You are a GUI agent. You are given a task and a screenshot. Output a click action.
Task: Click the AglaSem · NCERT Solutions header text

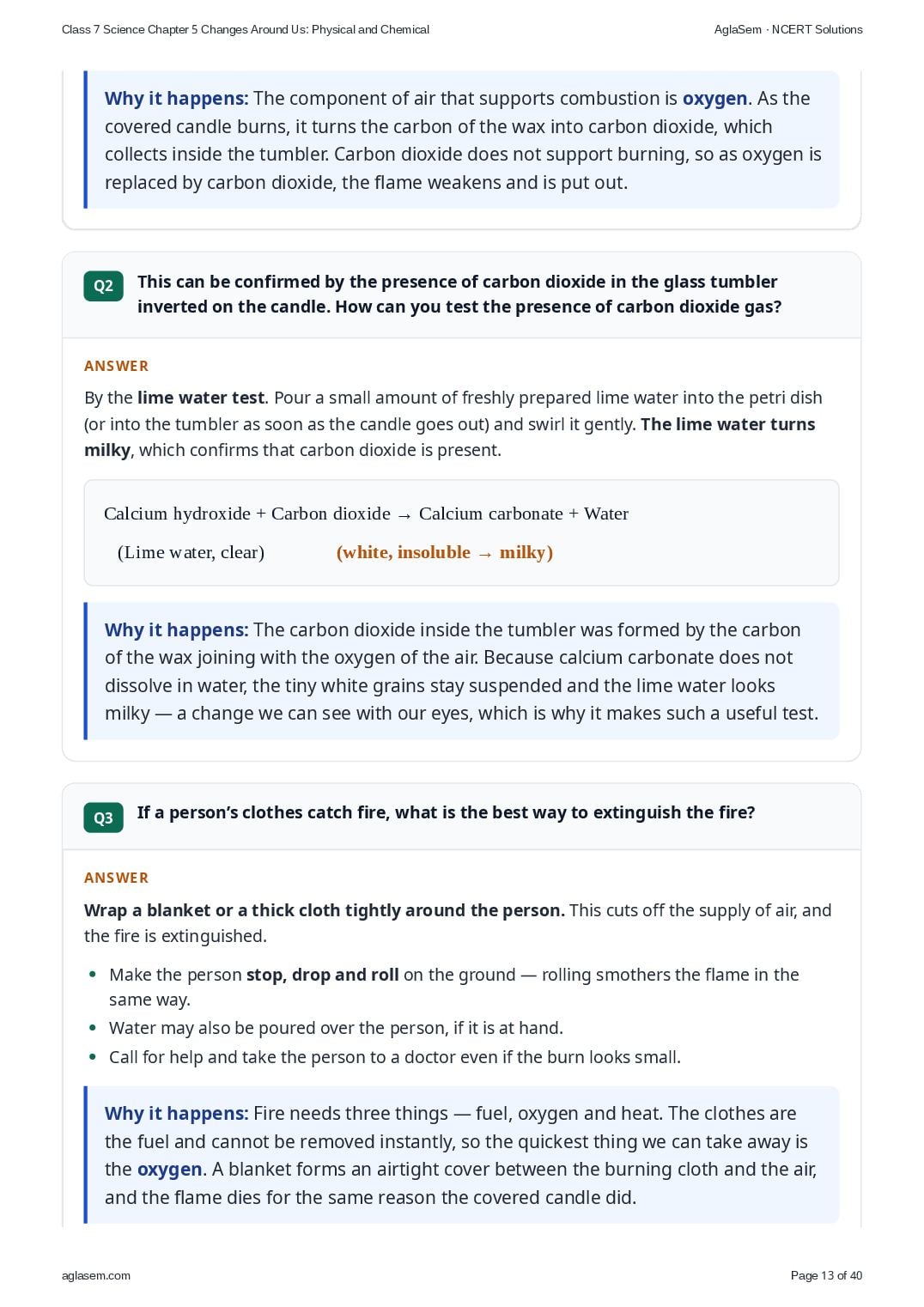pos(788,29)
